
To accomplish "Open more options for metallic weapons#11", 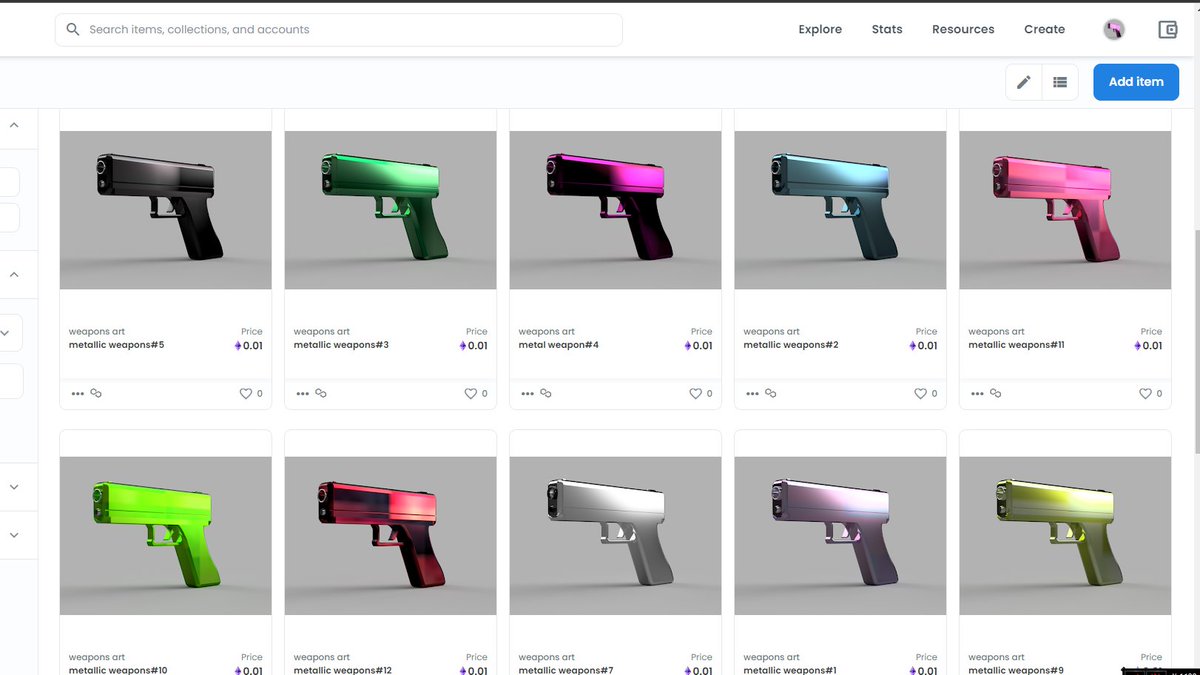I will coord(978,394).
